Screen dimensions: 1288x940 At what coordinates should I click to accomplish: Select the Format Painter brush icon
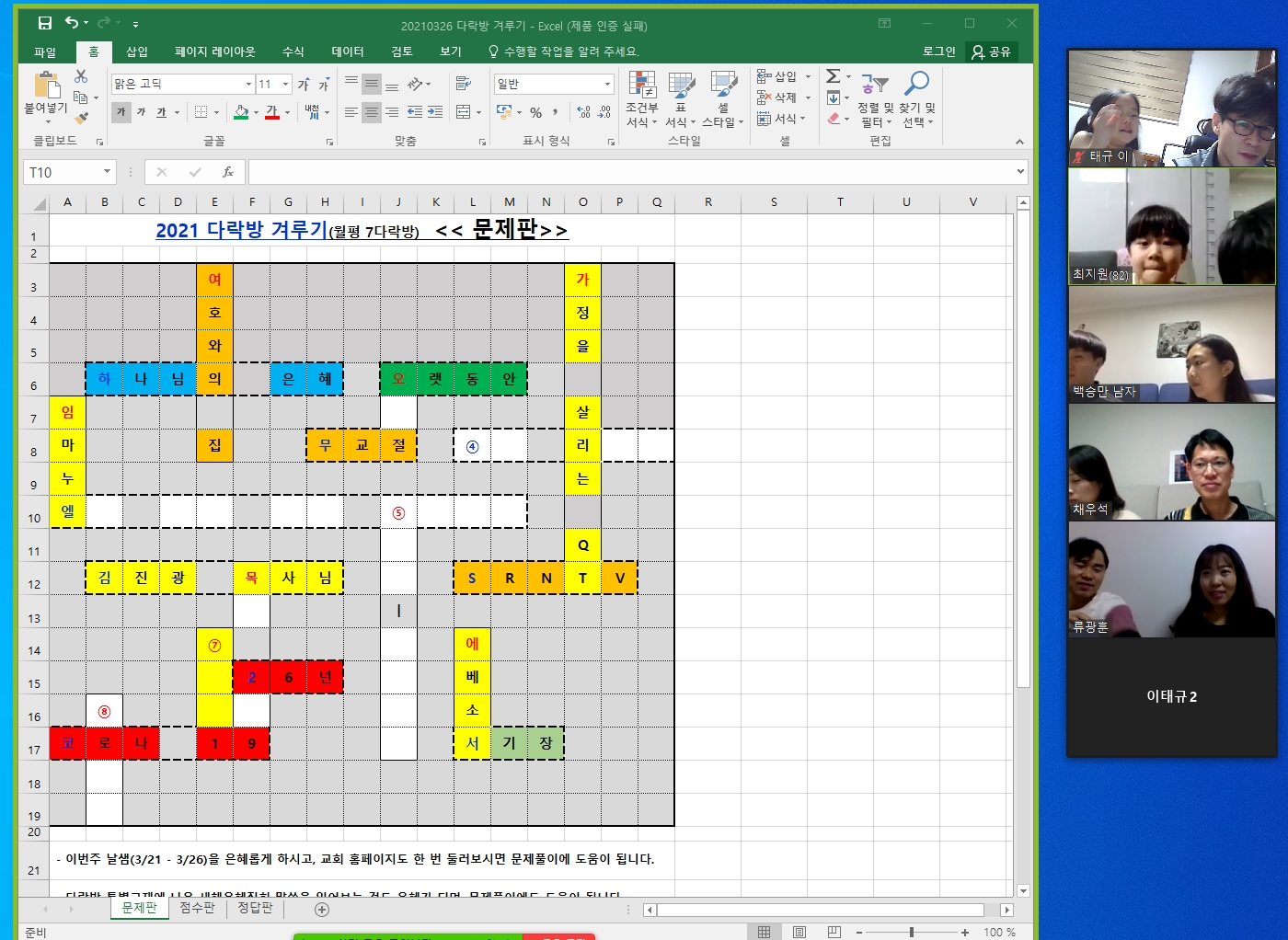click(81, 117)
